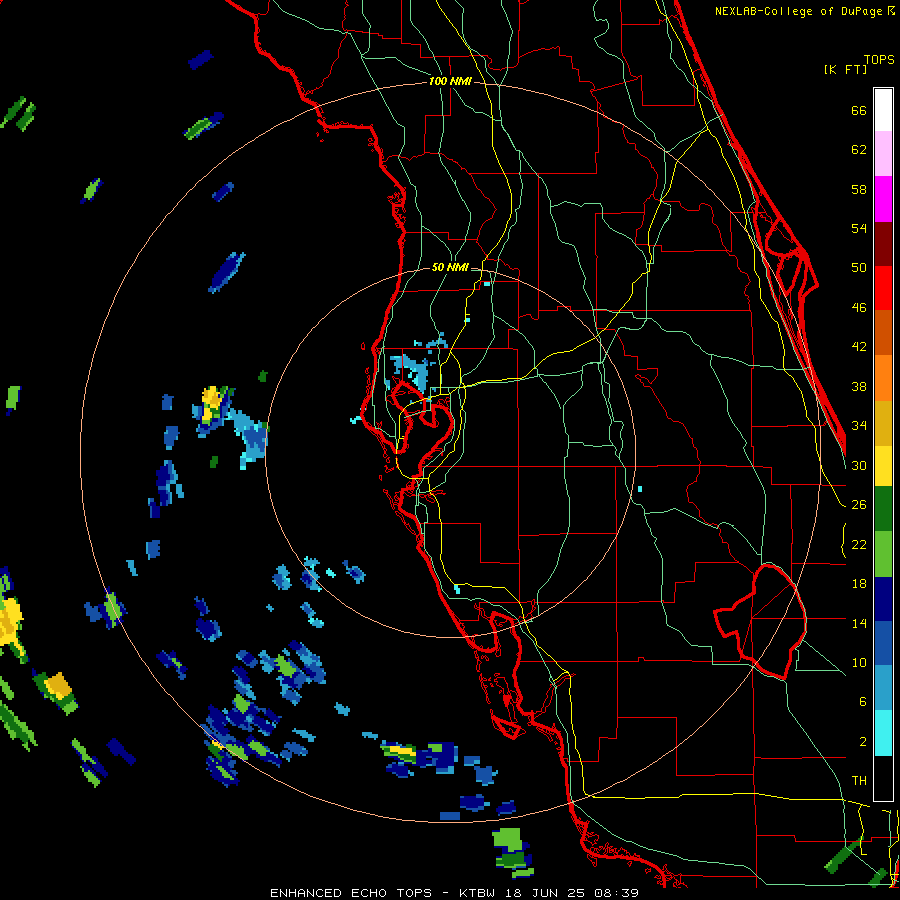Pick the navy blue legend swatch
Screen dimensions: 900x900
[x=883, y=599]
